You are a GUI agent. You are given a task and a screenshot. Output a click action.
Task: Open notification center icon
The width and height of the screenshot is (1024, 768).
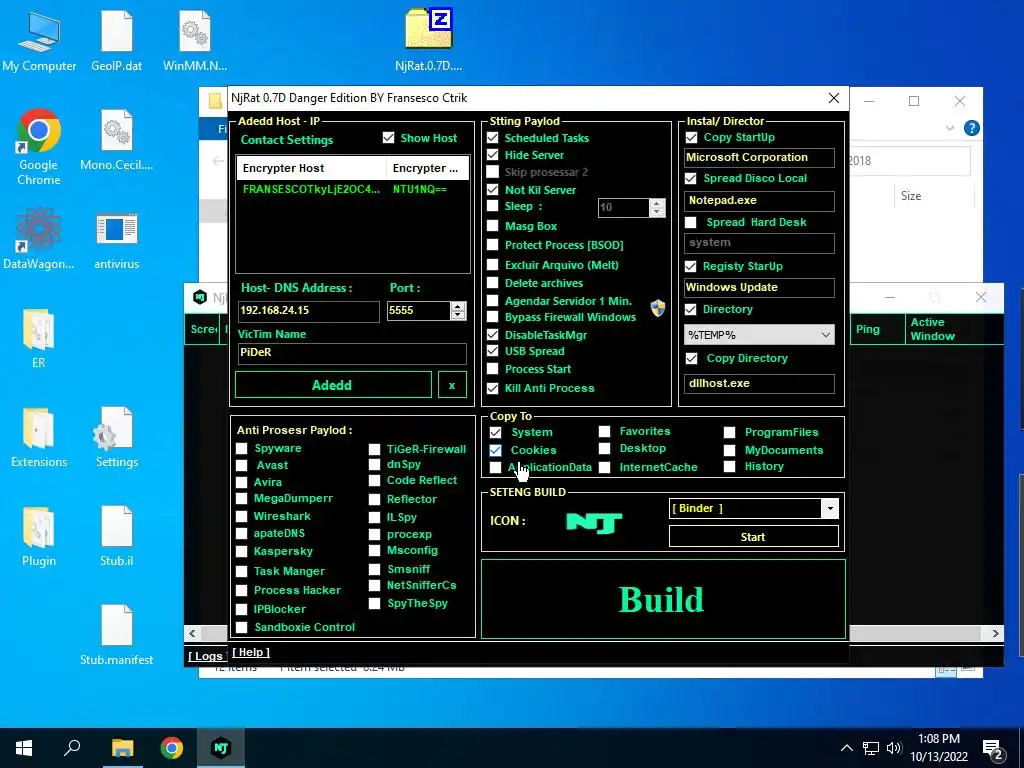pyautogui.click(x=993, y=749)
